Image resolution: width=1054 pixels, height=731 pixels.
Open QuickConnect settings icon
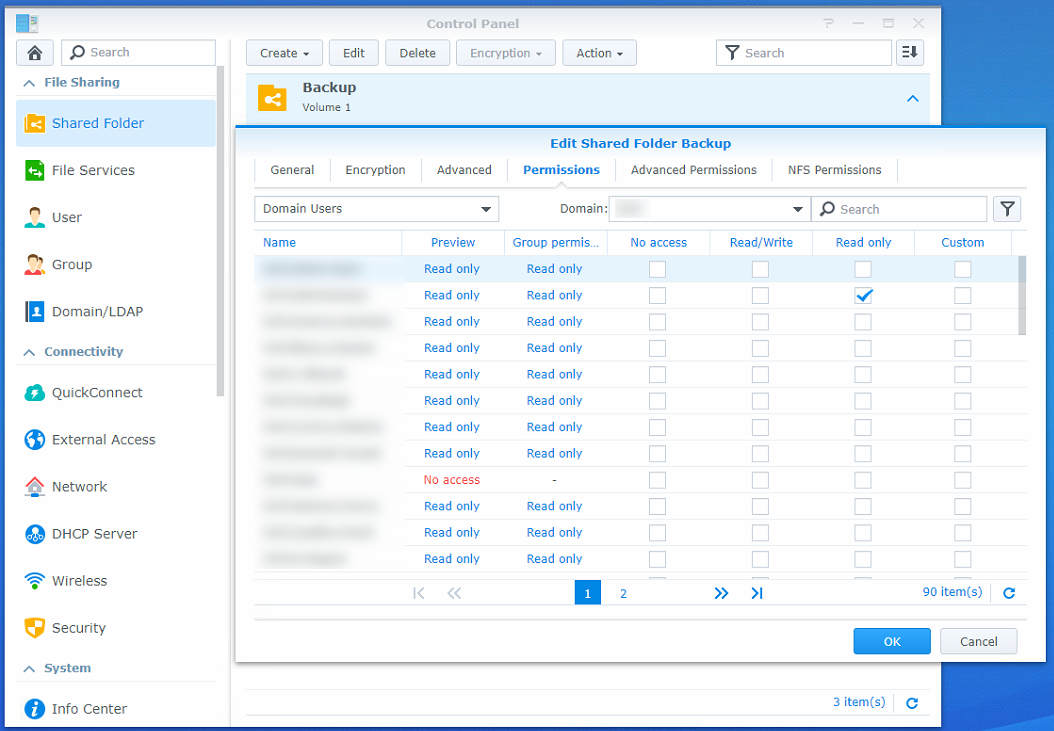35,393
